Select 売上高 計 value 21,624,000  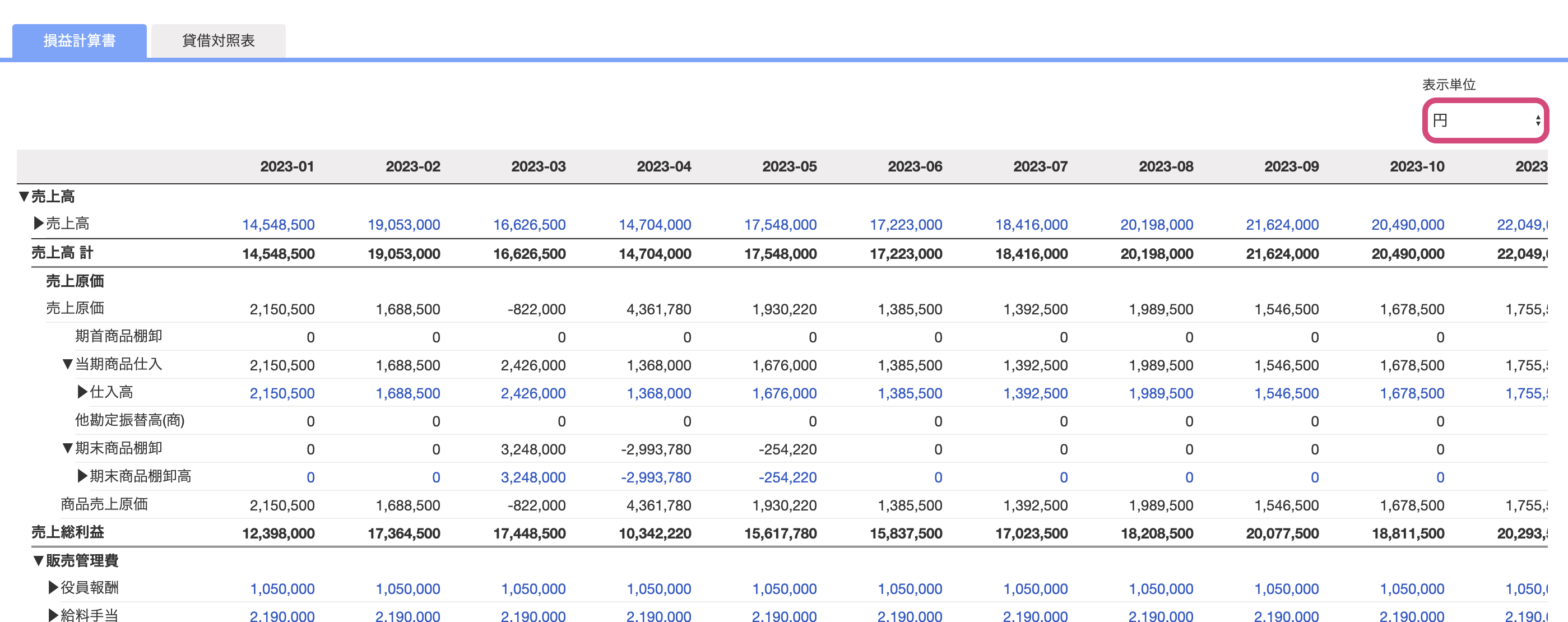1282,254
